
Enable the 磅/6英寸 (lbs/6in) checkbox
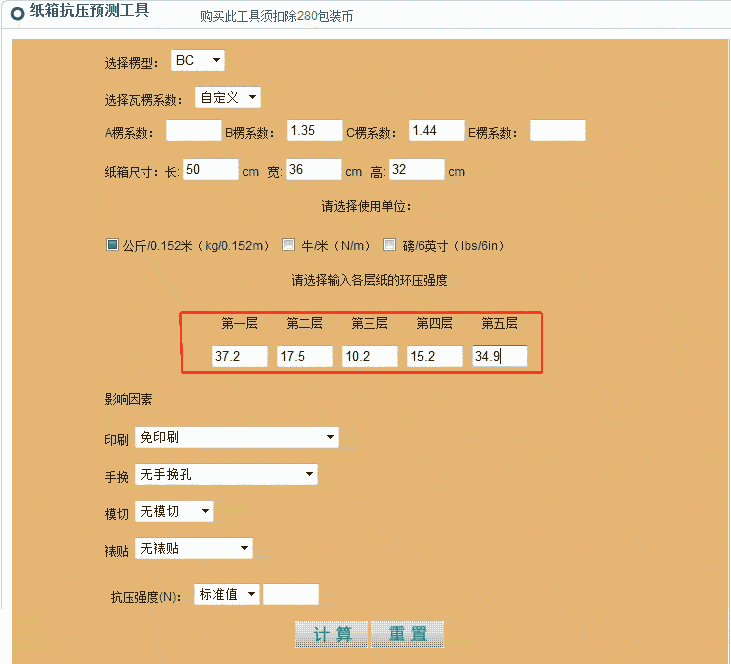390,244
